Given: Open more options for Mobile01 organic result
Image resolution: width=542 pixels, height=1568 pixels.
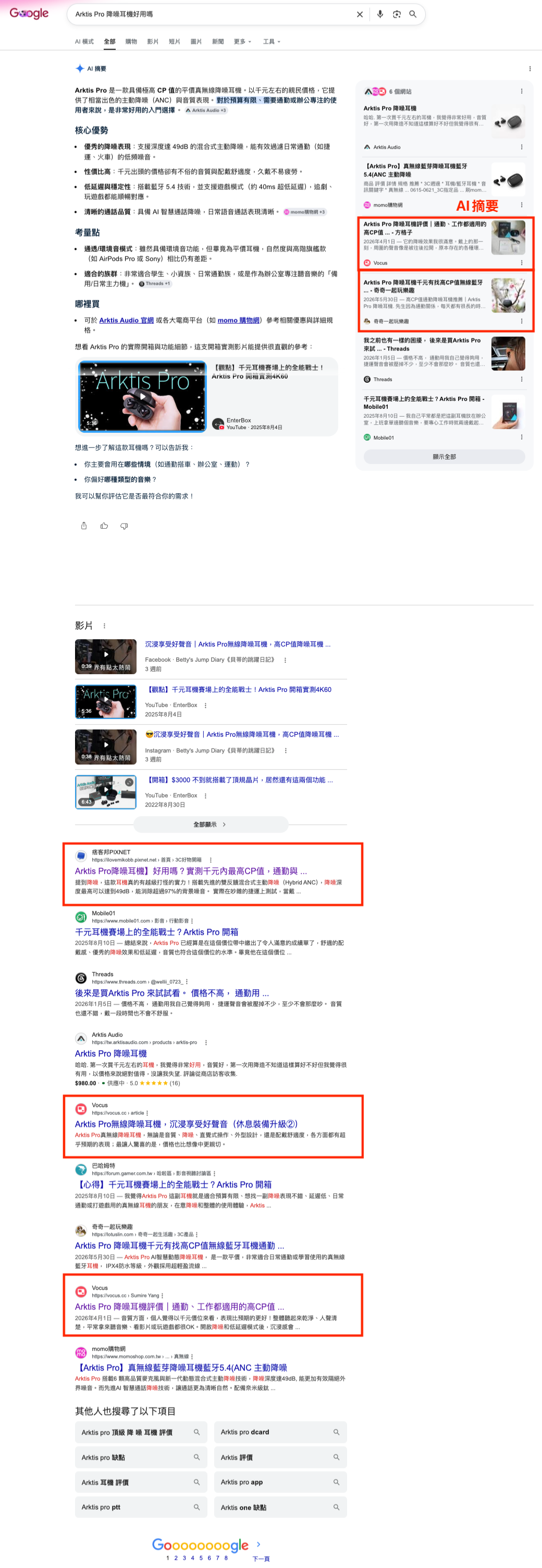Looking at the screenshot, I should coord(192,921).
